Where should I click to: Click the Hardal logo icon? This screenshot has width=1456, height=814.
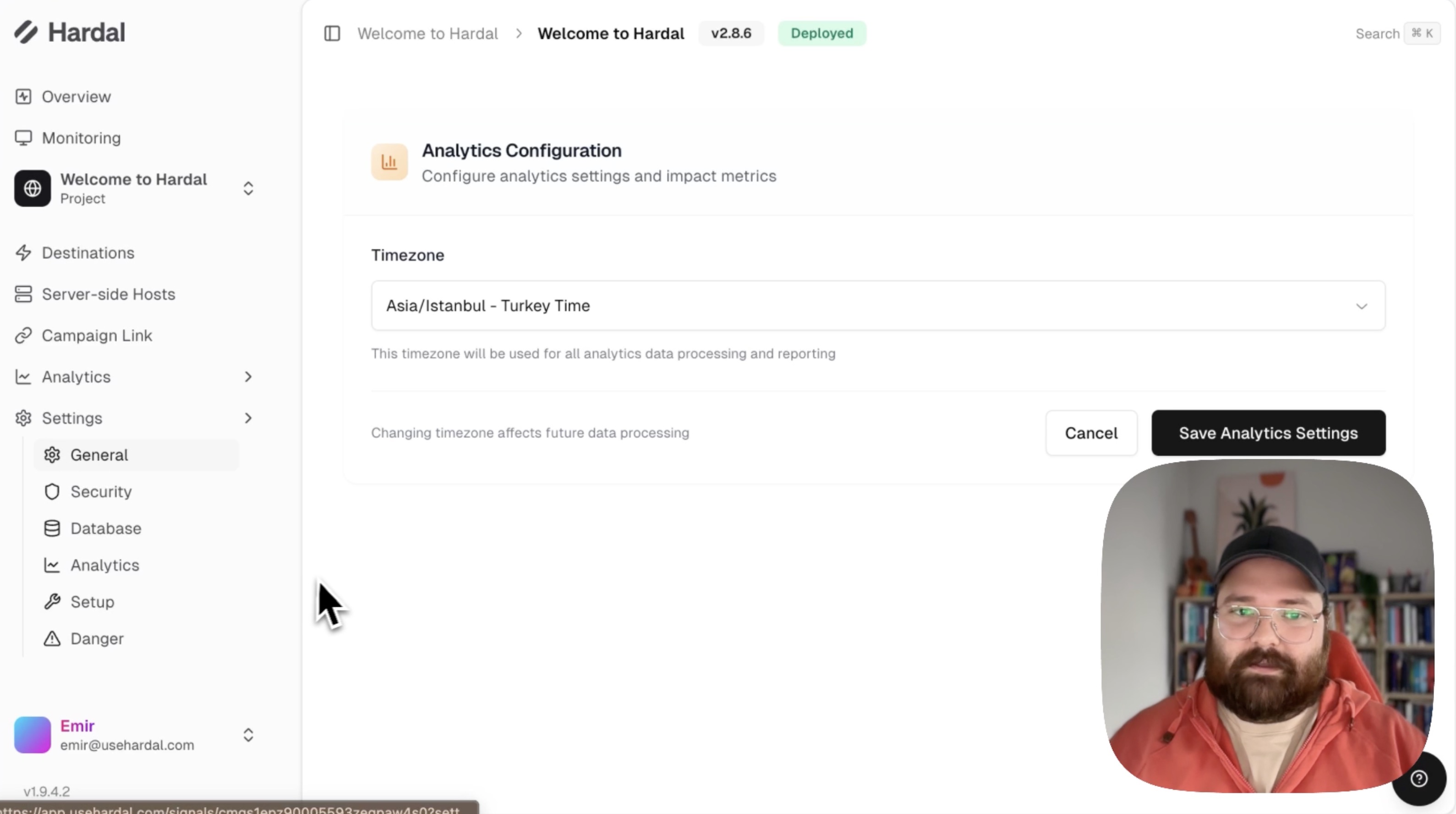click(x=26, y=32)
